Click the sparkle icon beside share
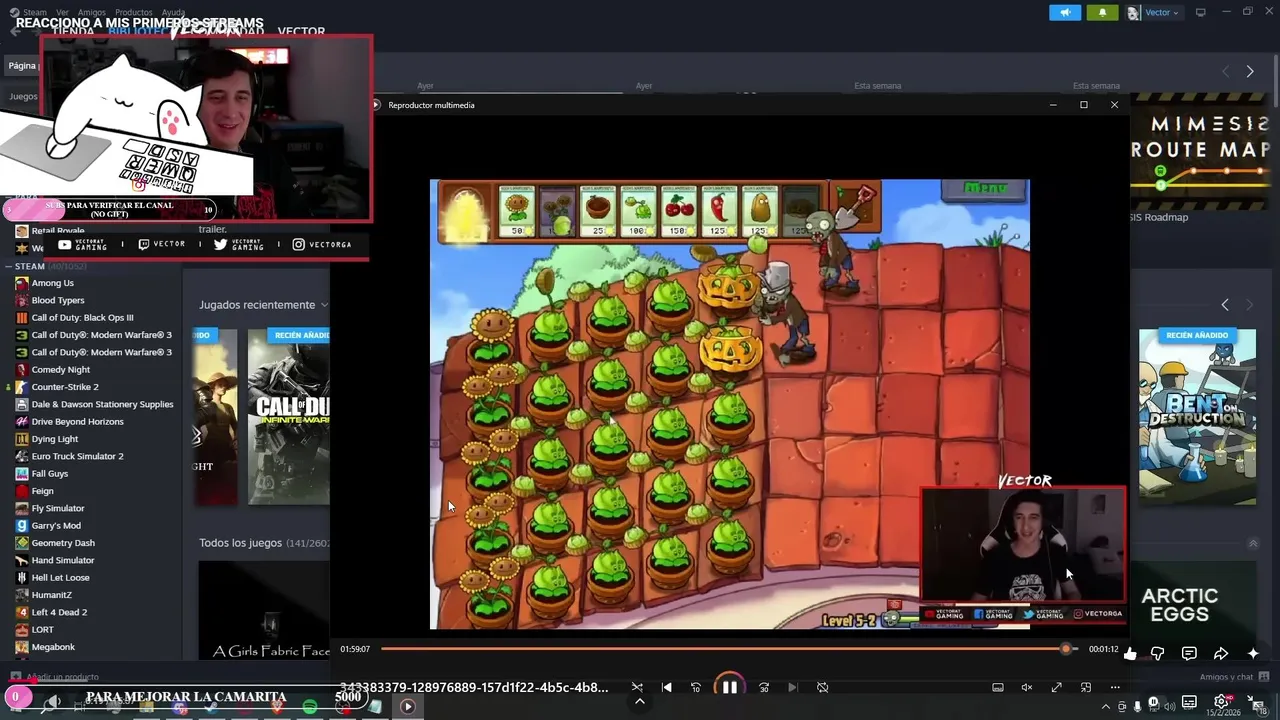This screenshot has height=720, width=1280. [1253, 654]
